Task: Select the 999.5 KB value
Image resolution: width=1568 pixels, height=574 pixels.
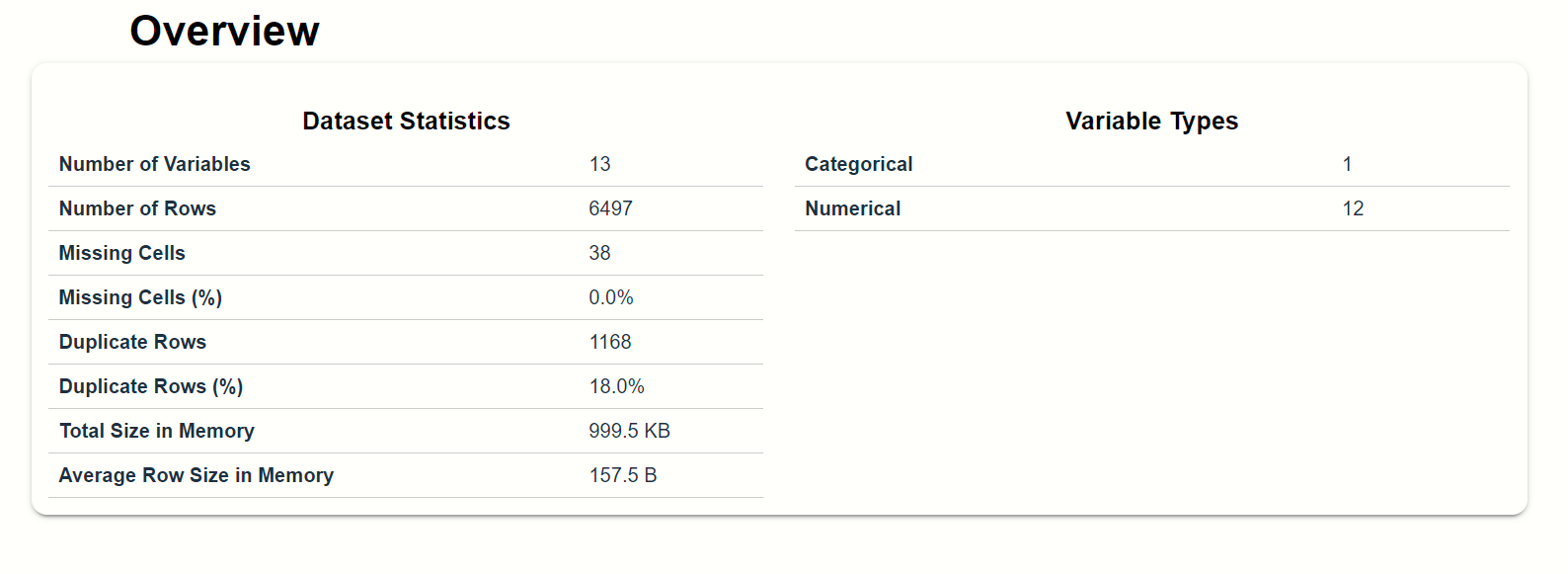Action: click(x=629, y=431)
